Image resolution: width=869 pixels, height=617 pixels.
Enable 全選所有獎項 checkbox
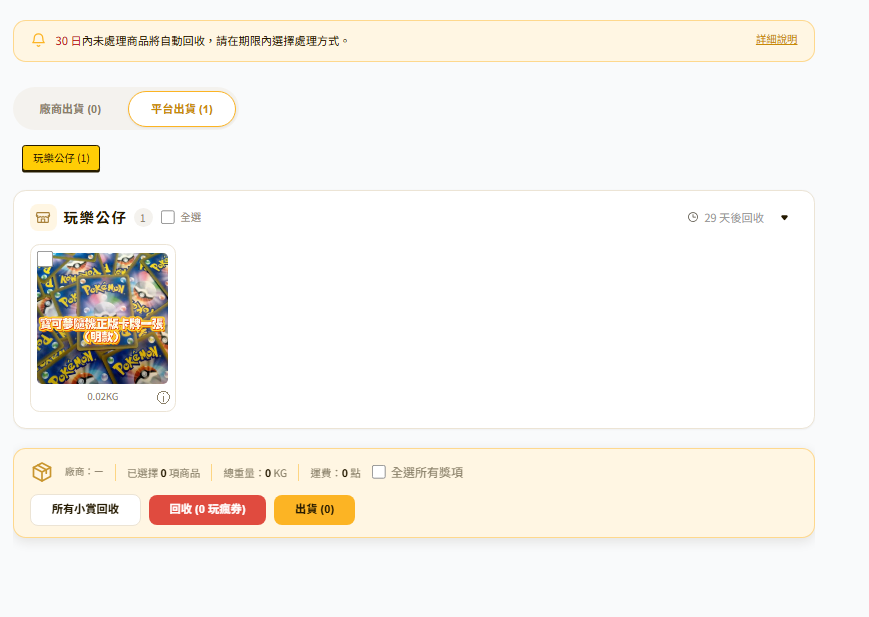pyautogui.click(x=379, y=472)
